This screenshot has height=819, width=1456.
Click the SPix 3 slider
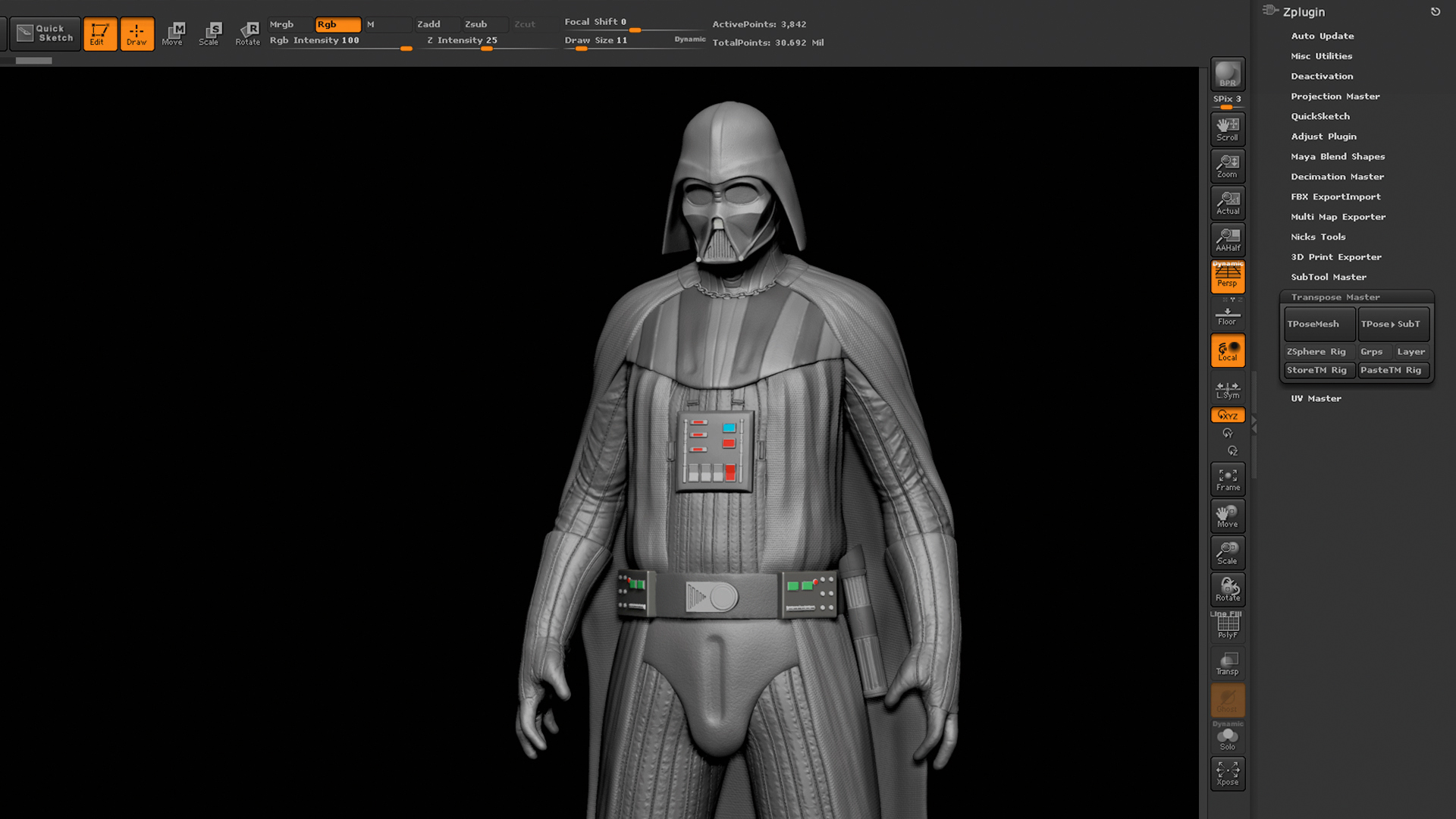pyautogui.click(x=1228, y=101)
